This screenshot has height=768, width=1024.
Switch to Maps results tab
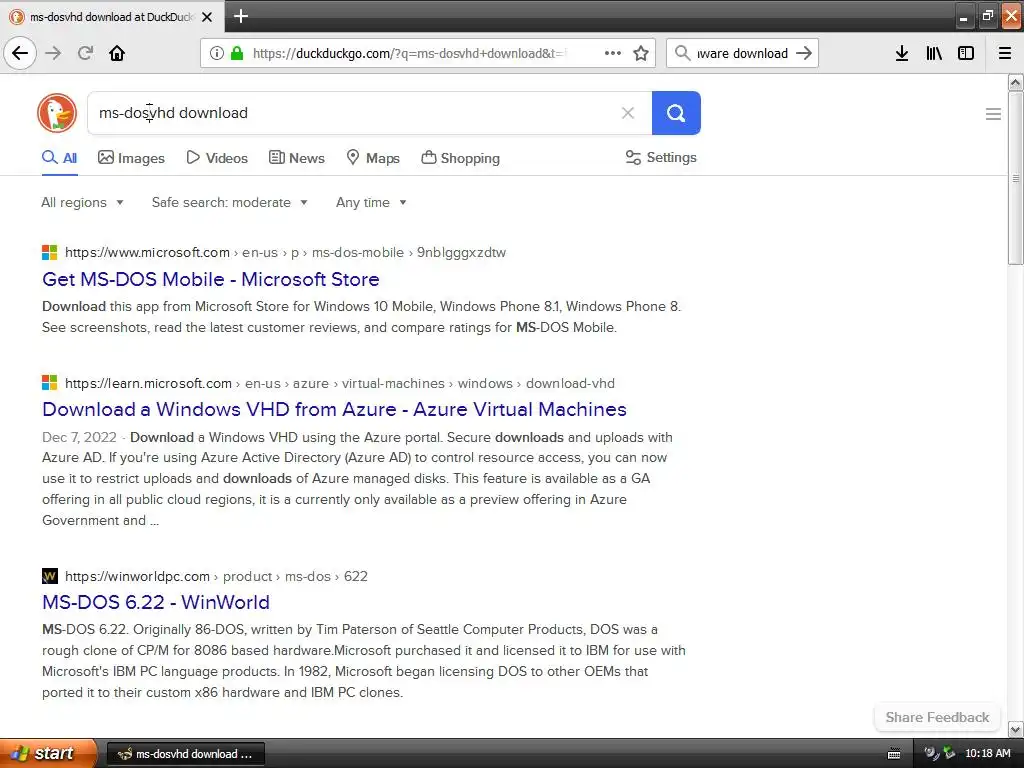click(x=372, y=158)
